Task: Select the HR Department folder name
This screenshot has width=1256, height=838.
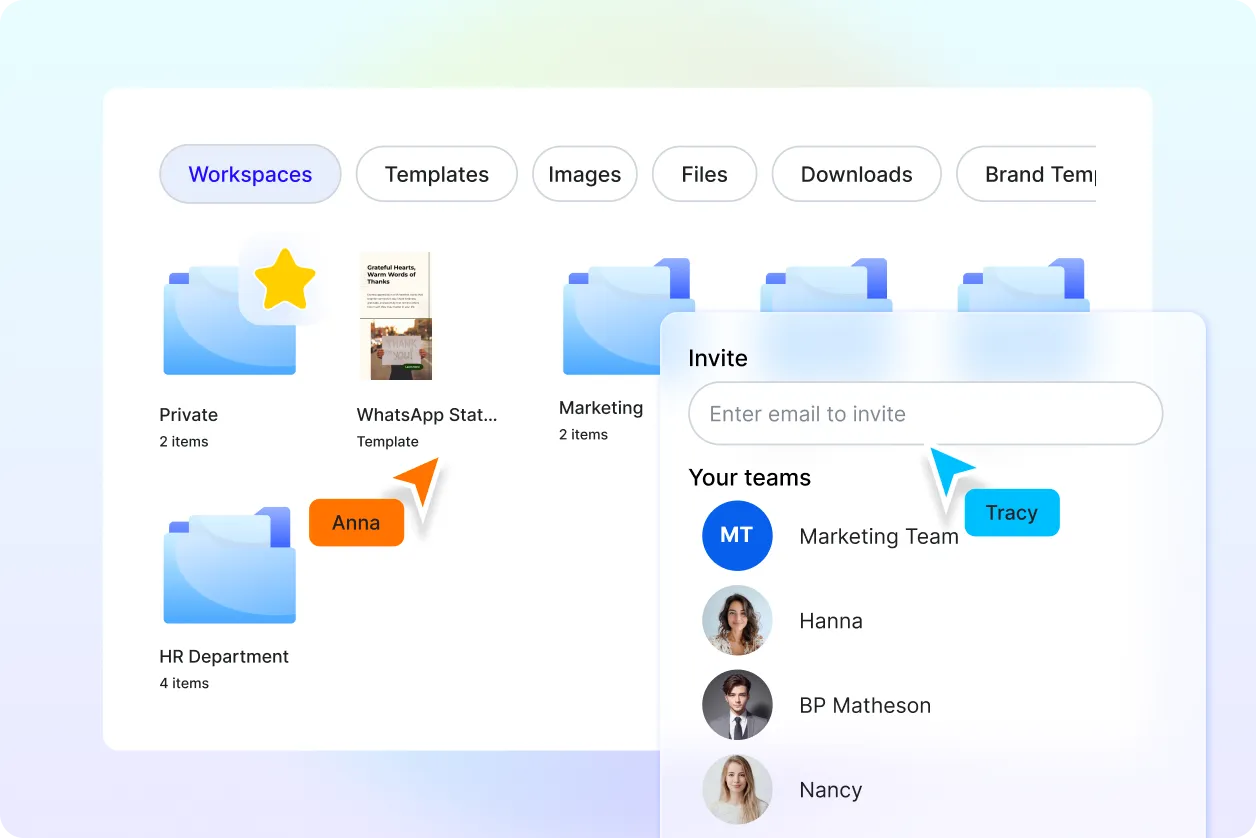Action: click(x=224, y=657)
